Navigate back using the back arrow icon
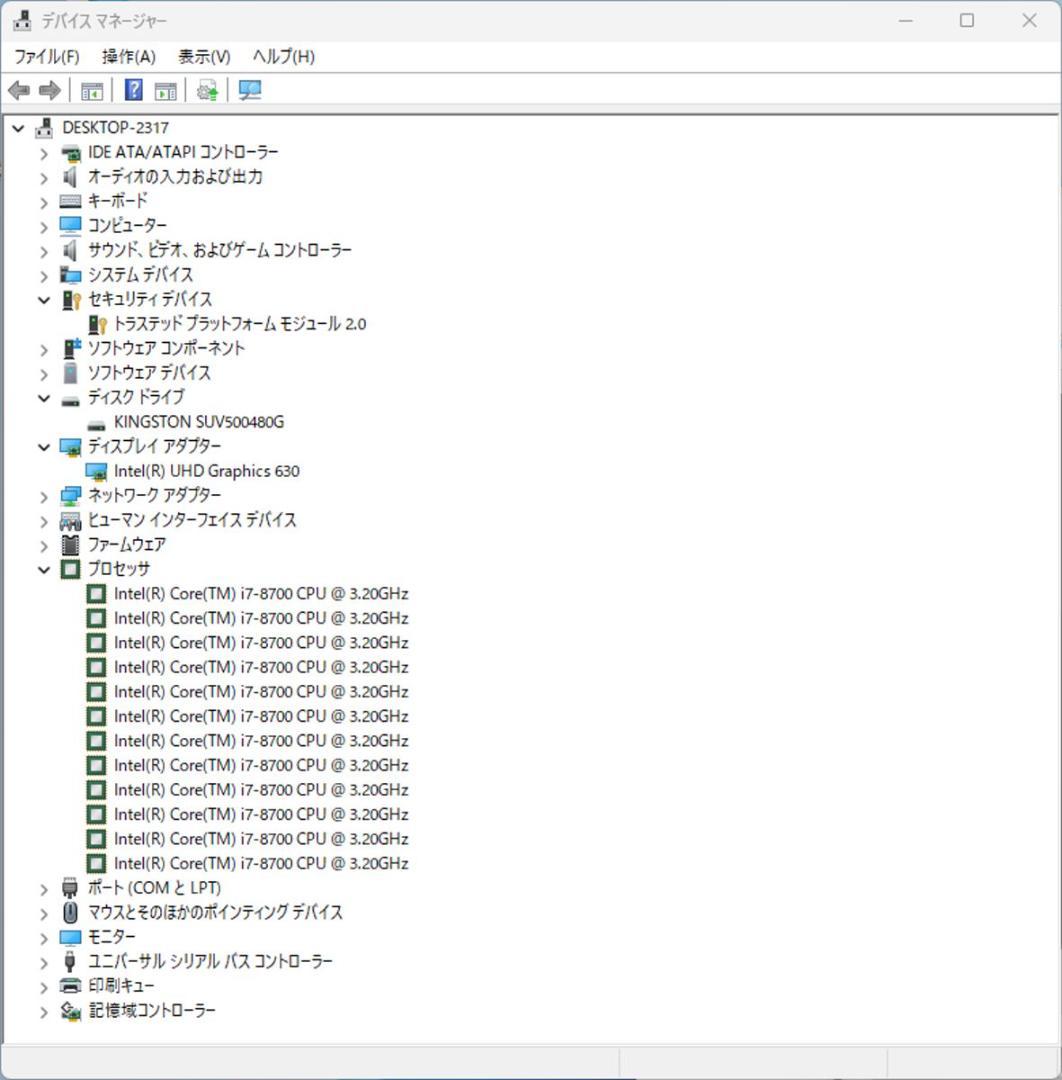The height and width of the screenshot is (1080, 1062). (17, 90)
